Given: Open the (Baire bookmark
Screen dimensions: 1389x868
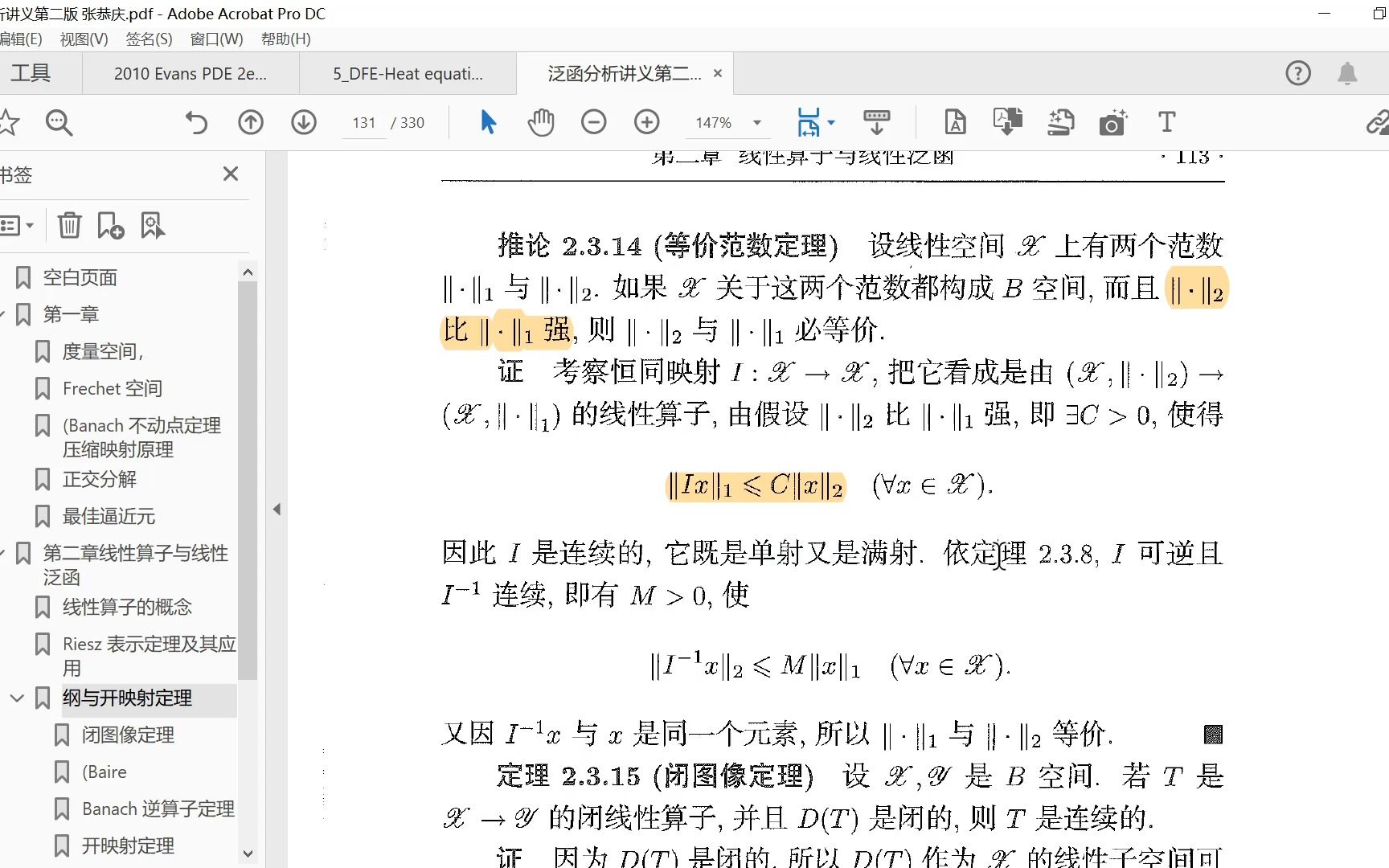Looking at the screenshot, I should click(x=104, y=772).
